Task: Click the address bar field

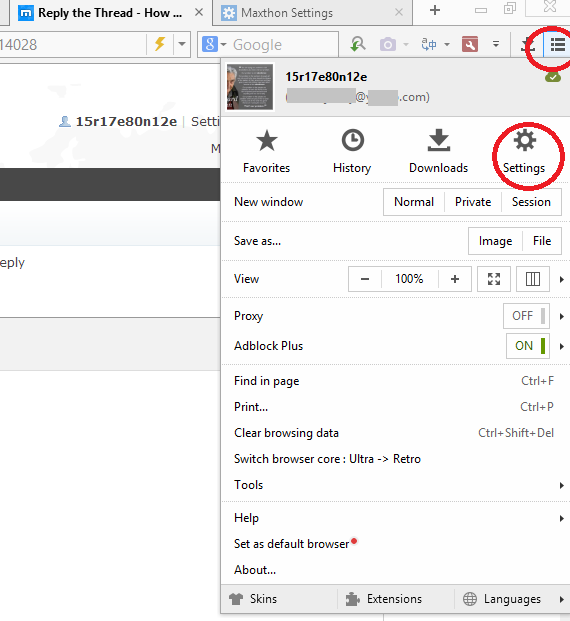Action: (71, 44)
